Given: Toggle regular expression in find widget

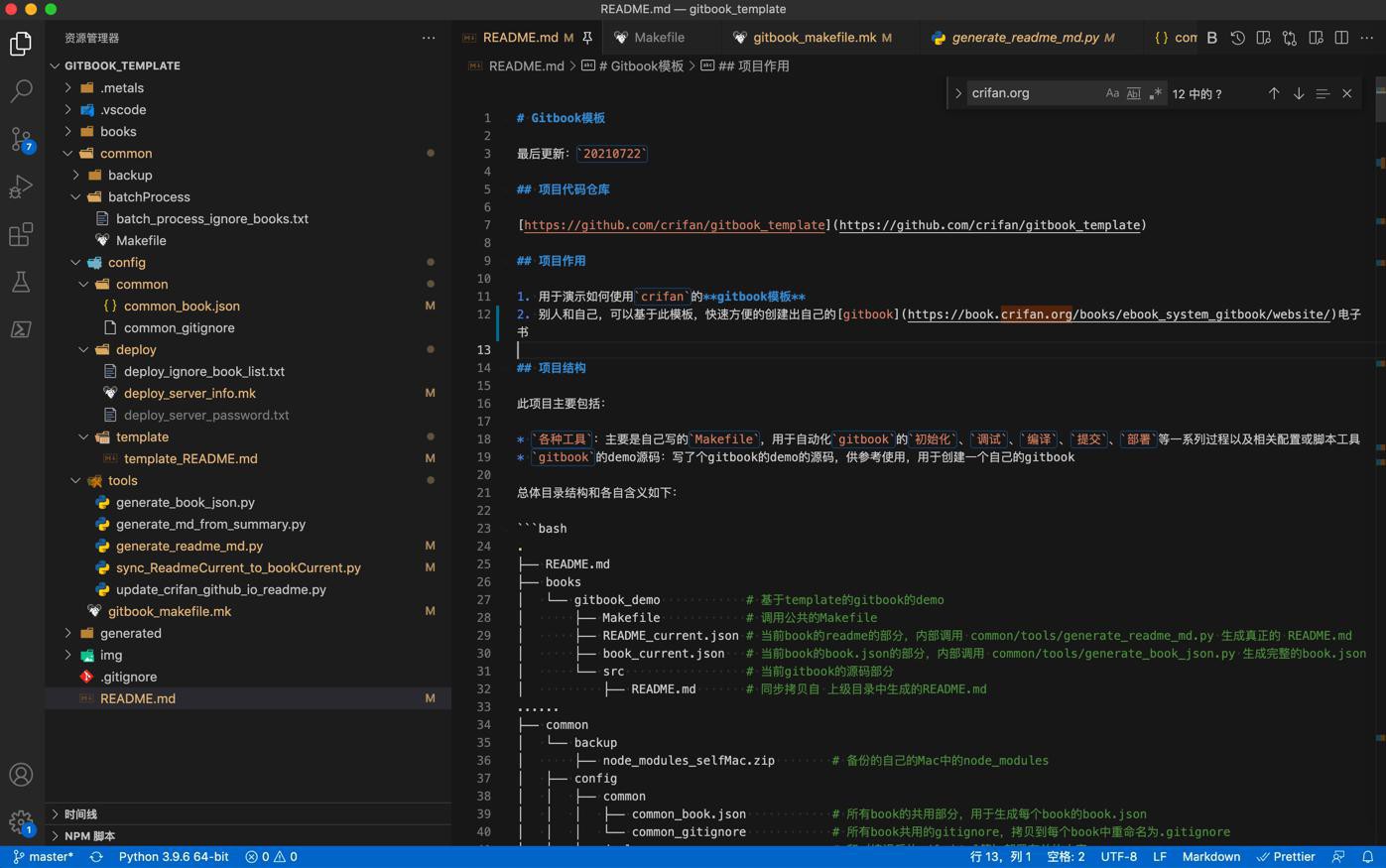Looking at the screenshot, I should click(1155, 93).
